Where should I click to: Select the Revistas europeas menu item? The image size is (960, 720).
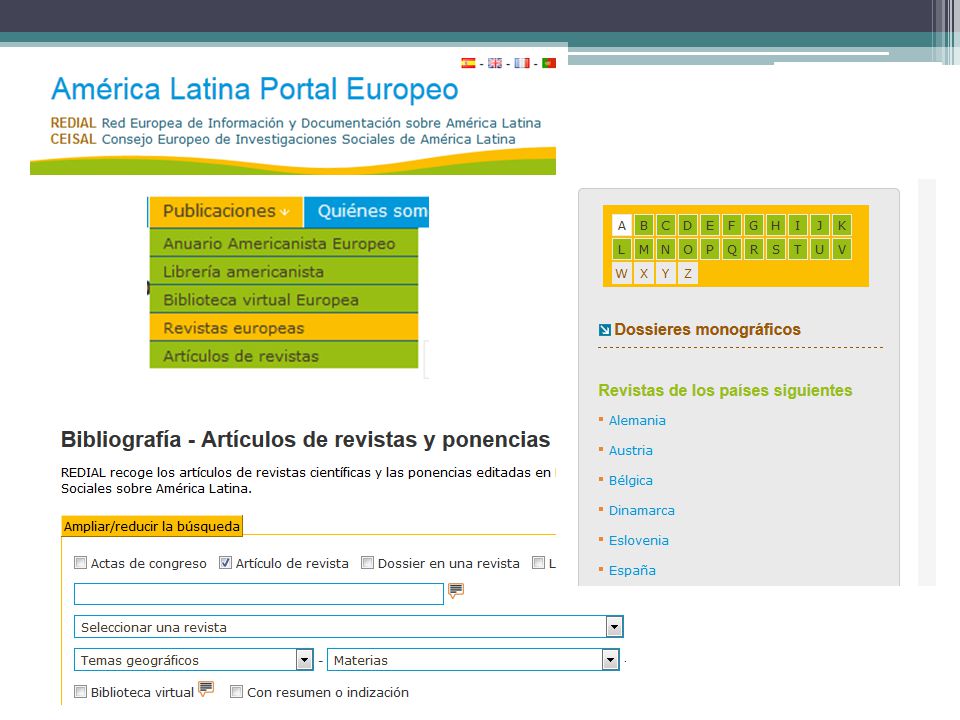coord(283,328)
